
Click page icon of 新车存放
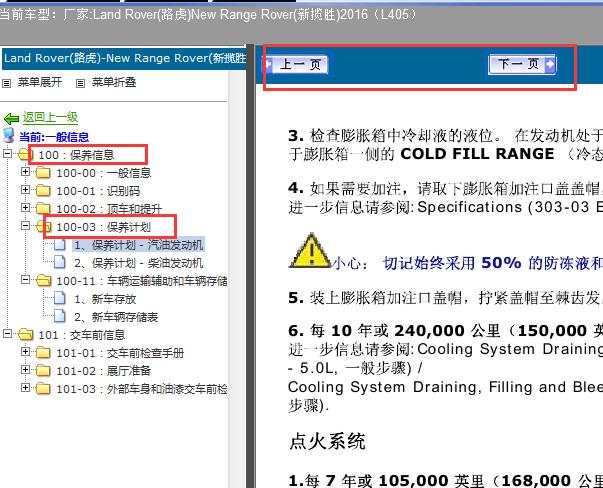tap(60, 298)
